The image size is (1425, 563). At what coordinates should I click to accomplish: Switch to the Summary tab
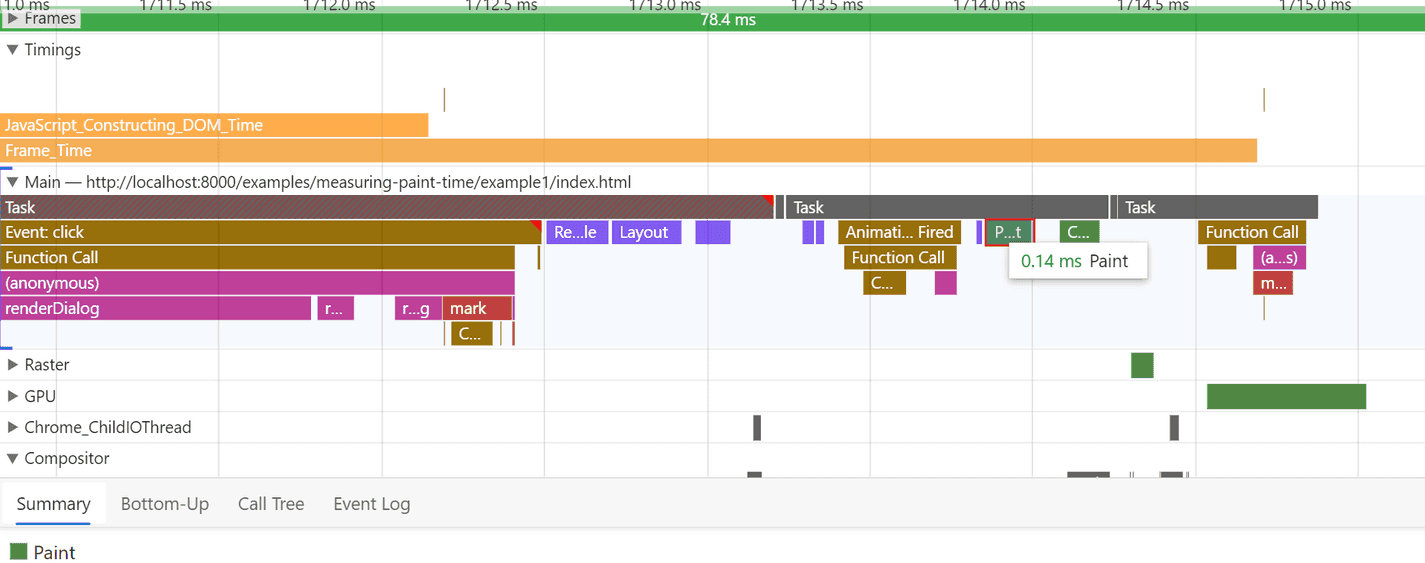pos(53,504)
